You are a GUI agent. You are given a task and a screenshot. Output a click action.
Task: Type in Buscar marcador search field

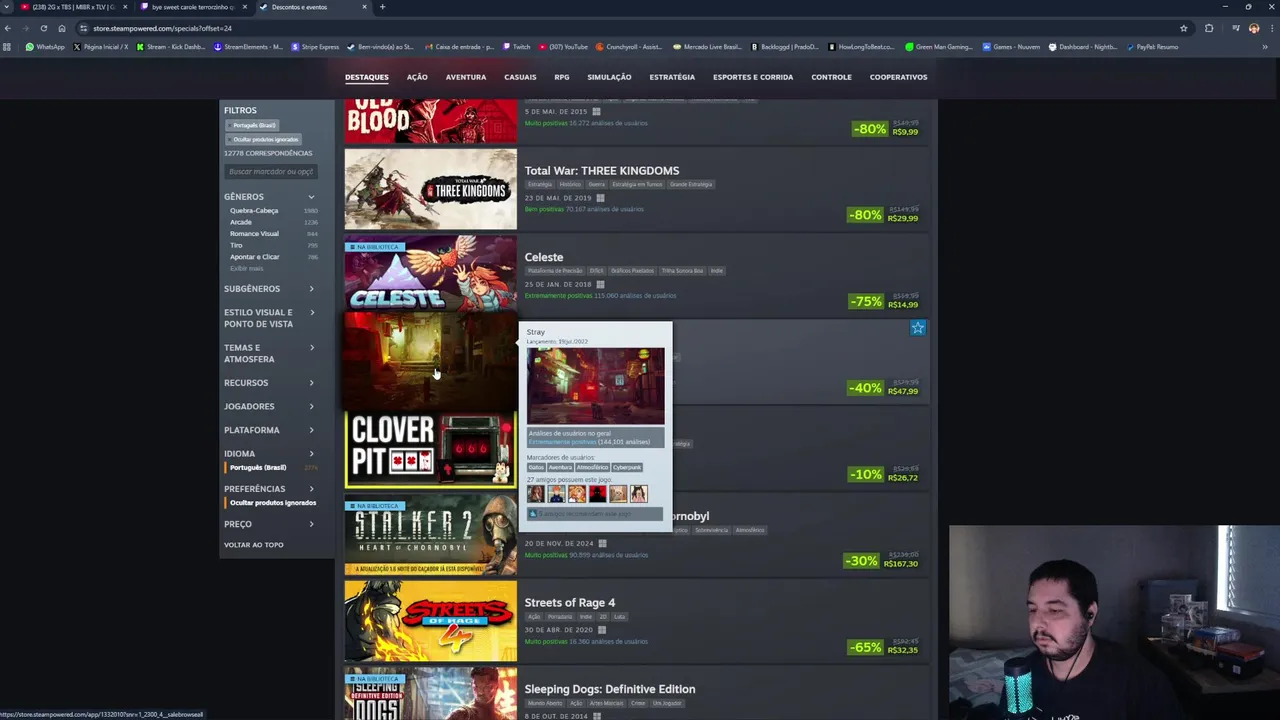pyautogui.click(x=271, y=172)
